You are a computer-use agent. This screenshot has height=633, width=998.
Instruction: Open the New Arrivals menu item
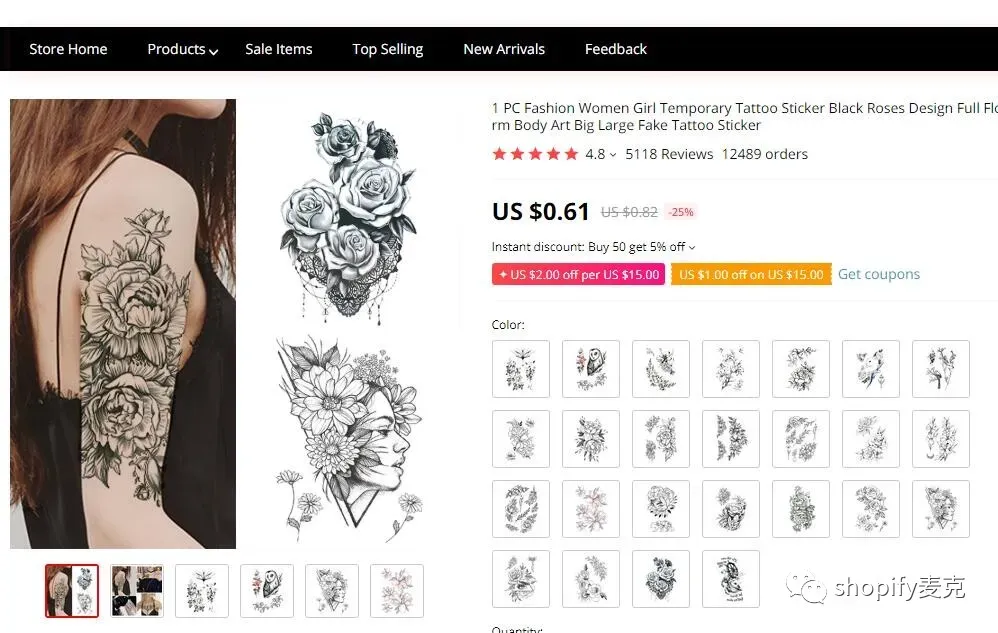(504, 49)
